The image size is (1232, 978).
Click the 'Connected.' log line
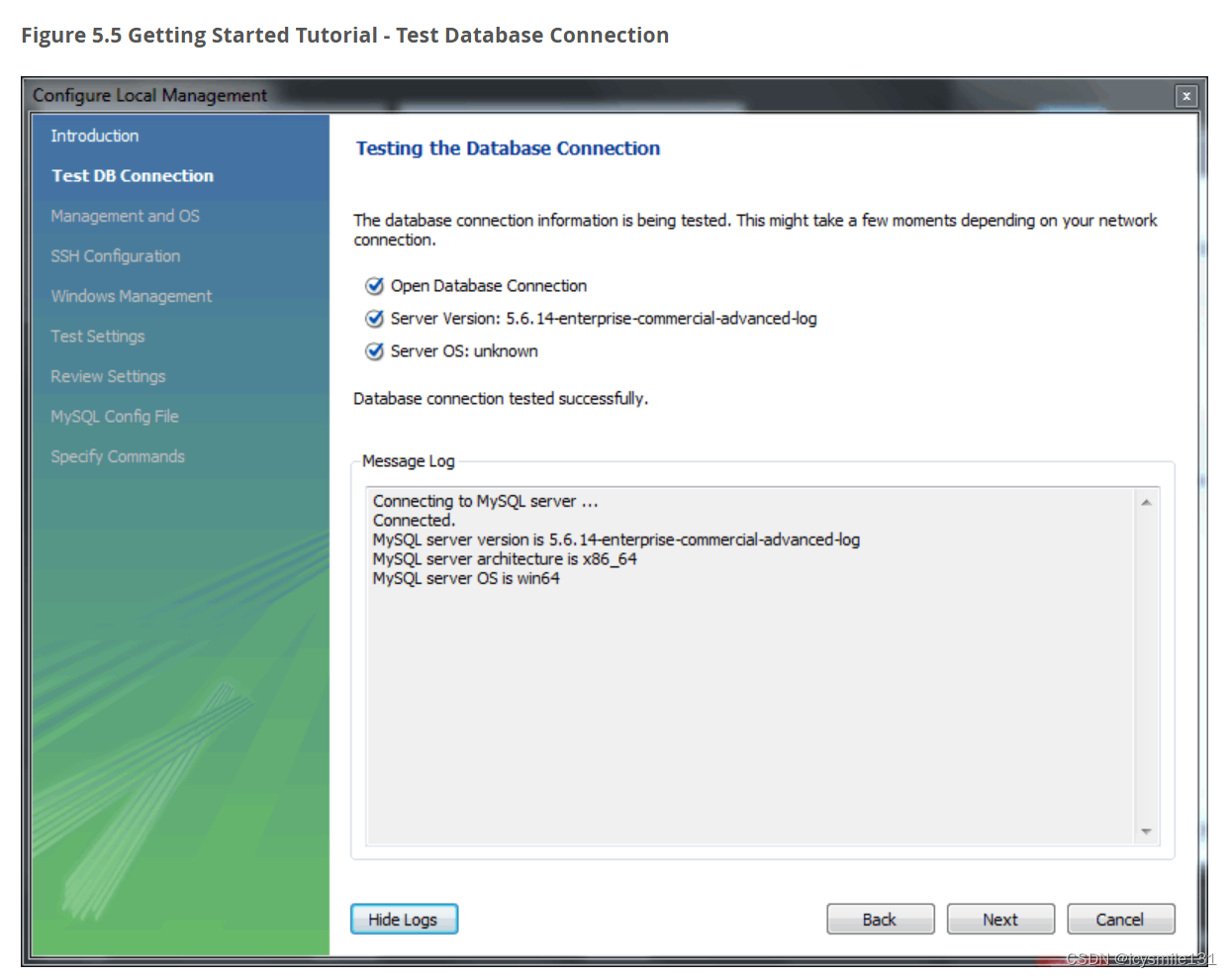point(414,521)
